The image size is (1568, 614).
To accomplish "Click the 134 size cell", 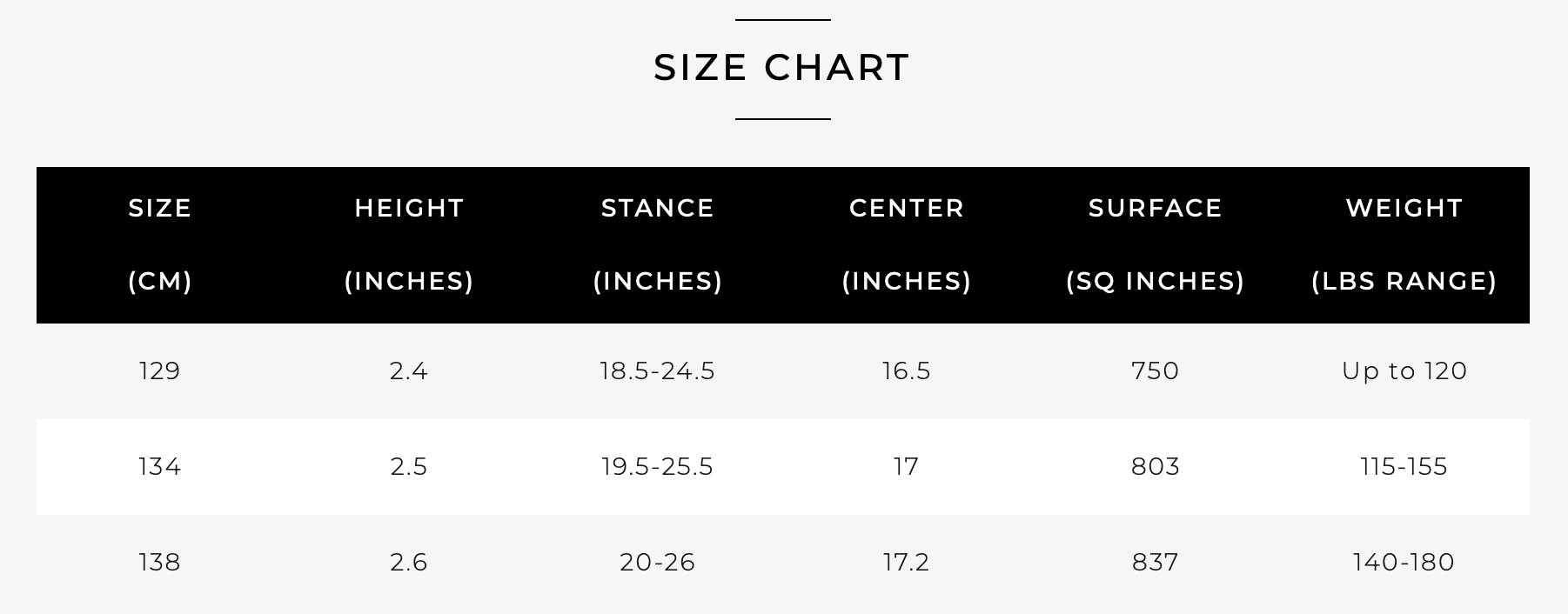I will [160, 467].
